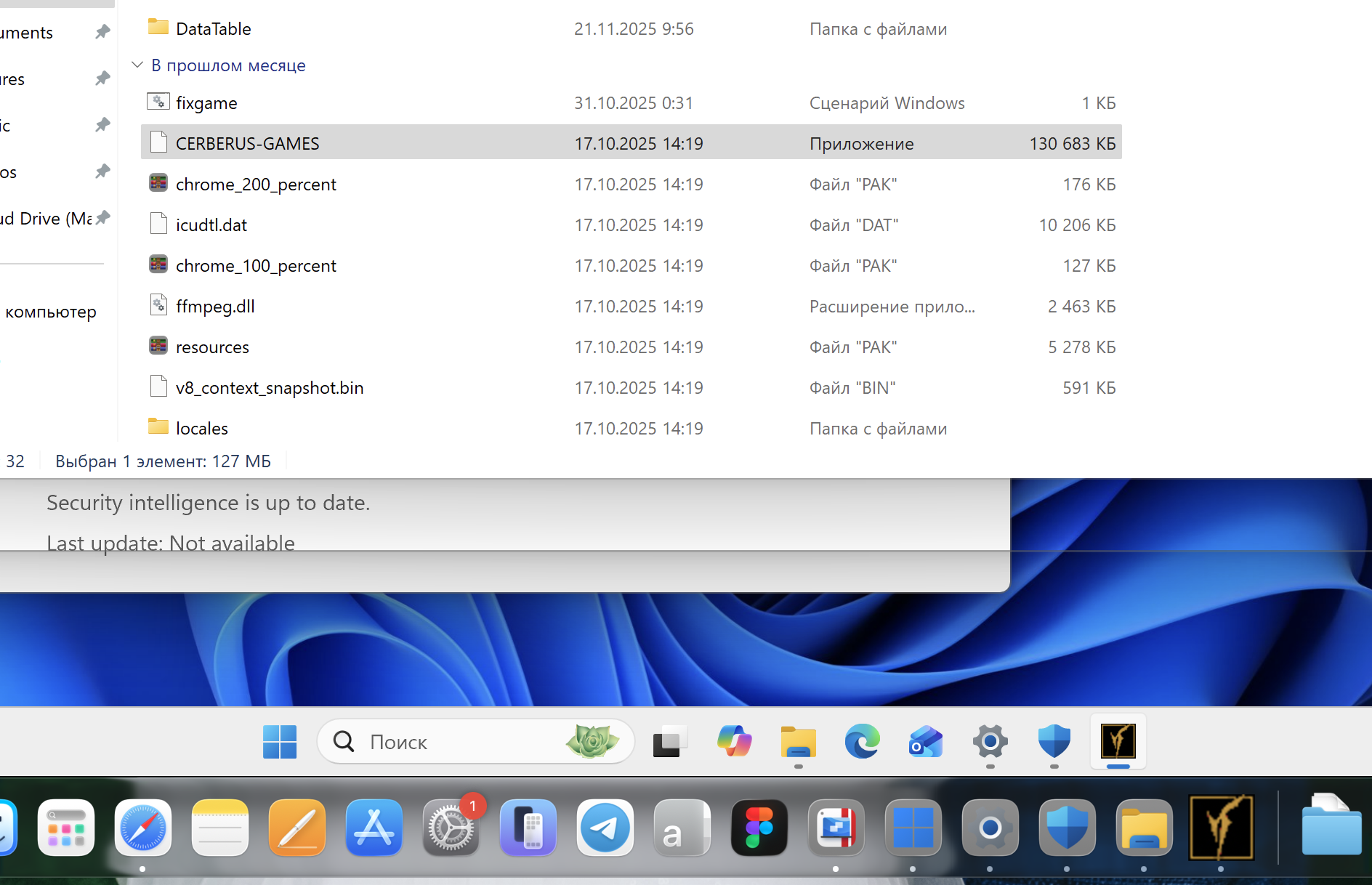Select the locales folder

(x=201, y=429)
